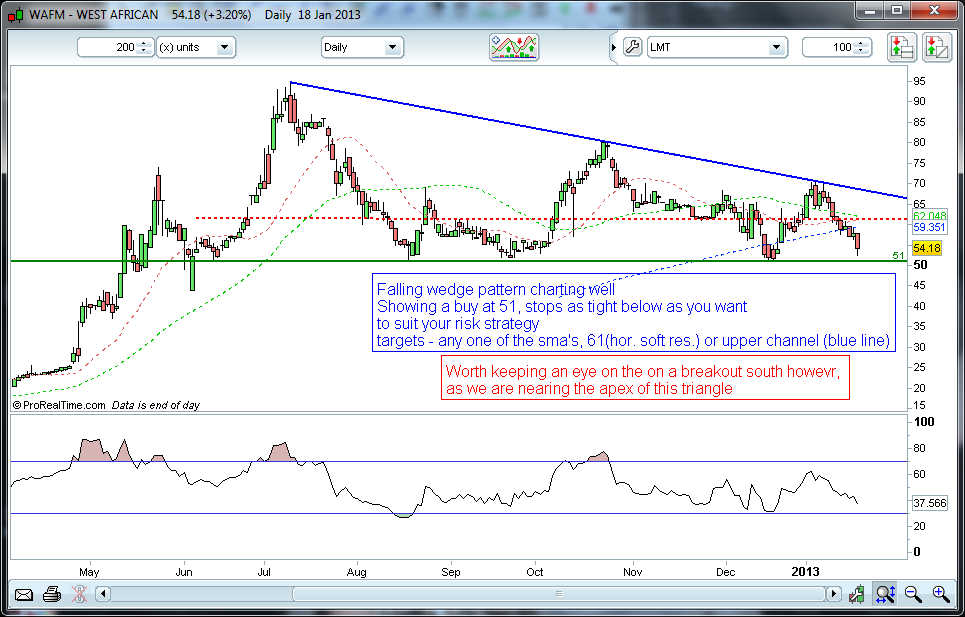965x617 pixels.
Task: Expand toolbar with small black arrow
Action: click(x=613, y=47)
